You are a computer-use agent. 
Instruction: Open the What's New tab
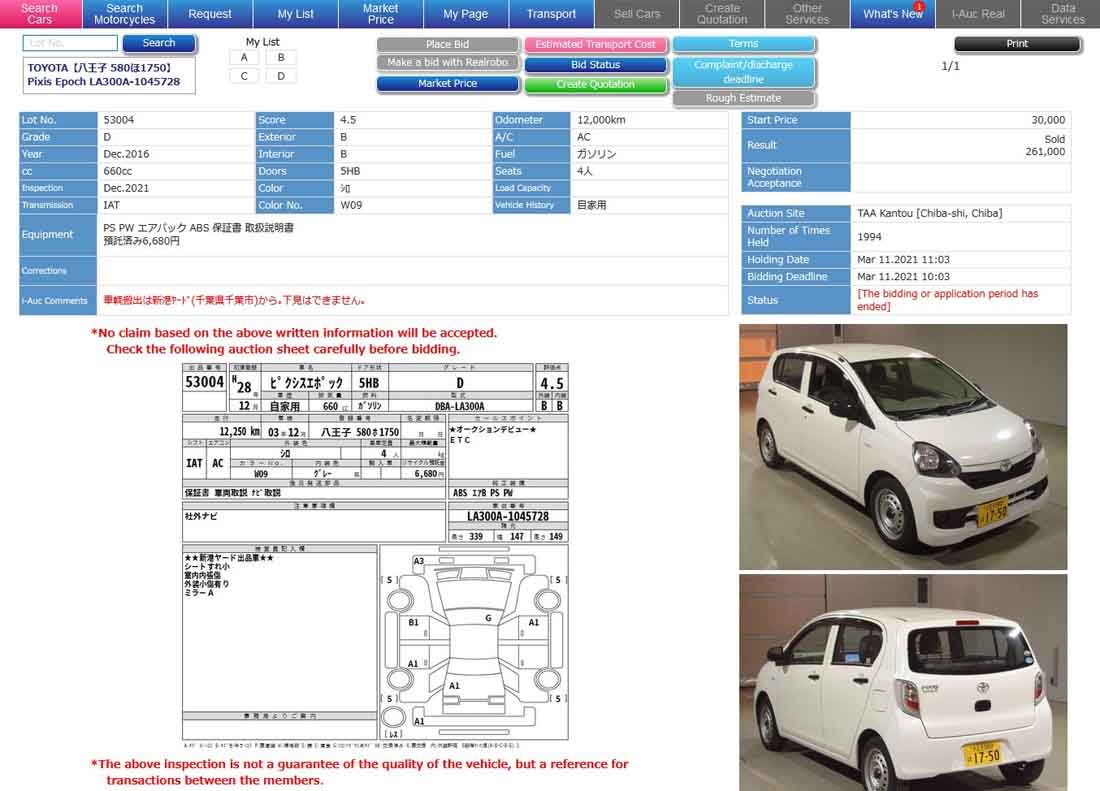(892, 13)
